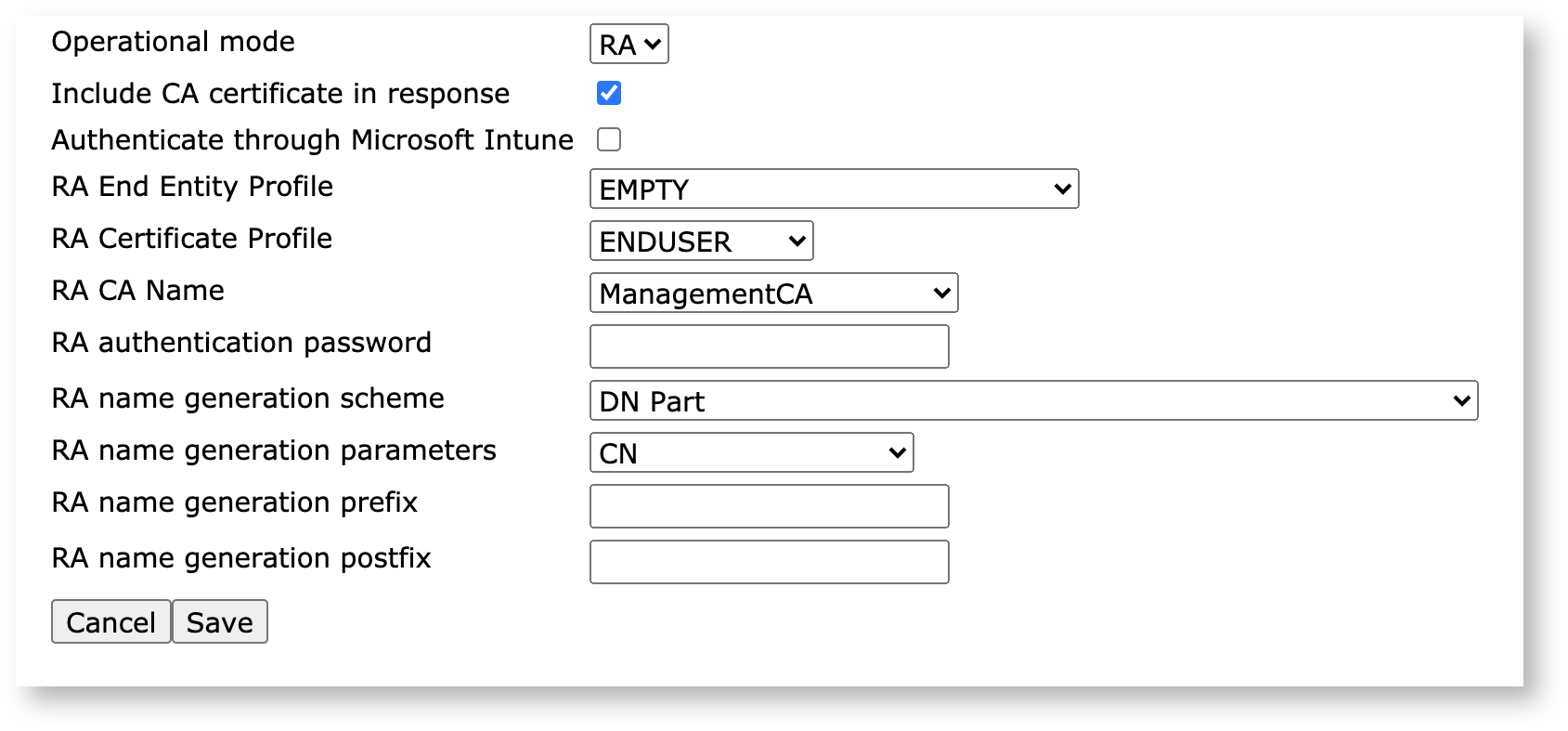
Task: Enable Authenticate through Microsoft Intune checkbox
Action: (609, 139)
